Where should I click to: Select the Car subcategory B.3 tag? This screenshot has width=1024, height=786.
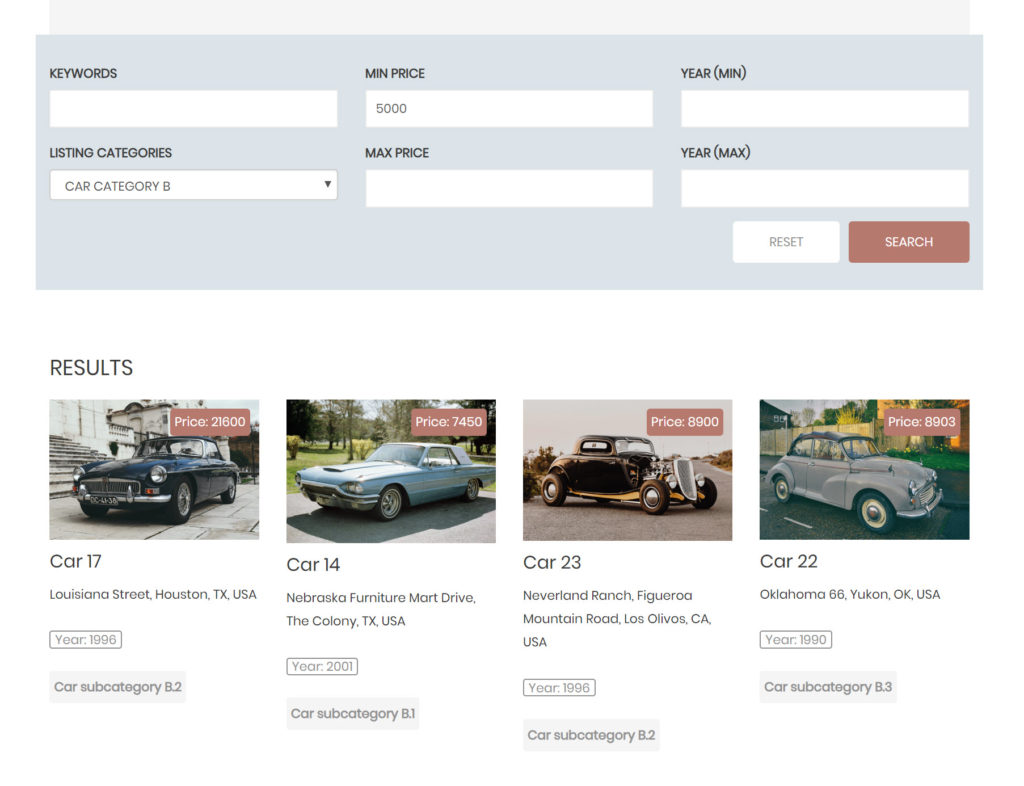click(x=828, y=687)
